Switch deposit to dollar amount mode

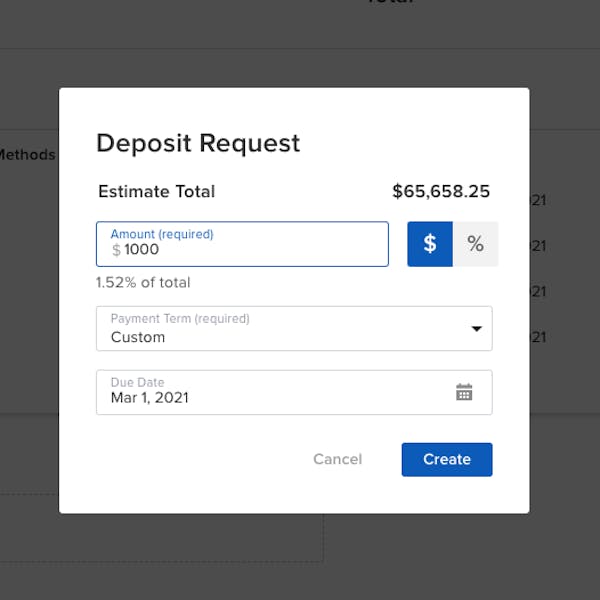pyautogui.click(x=430, y=244)
